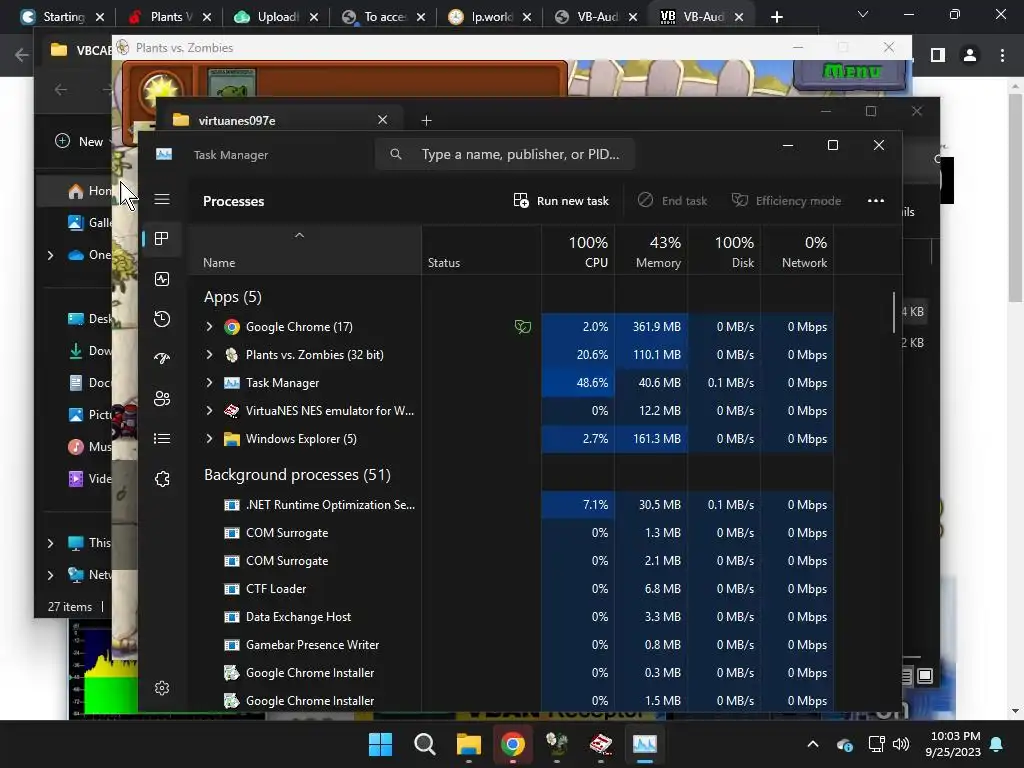Click Task Manager search field
Viewport: 1024px width, 768px height.
[x=505, y=154]
